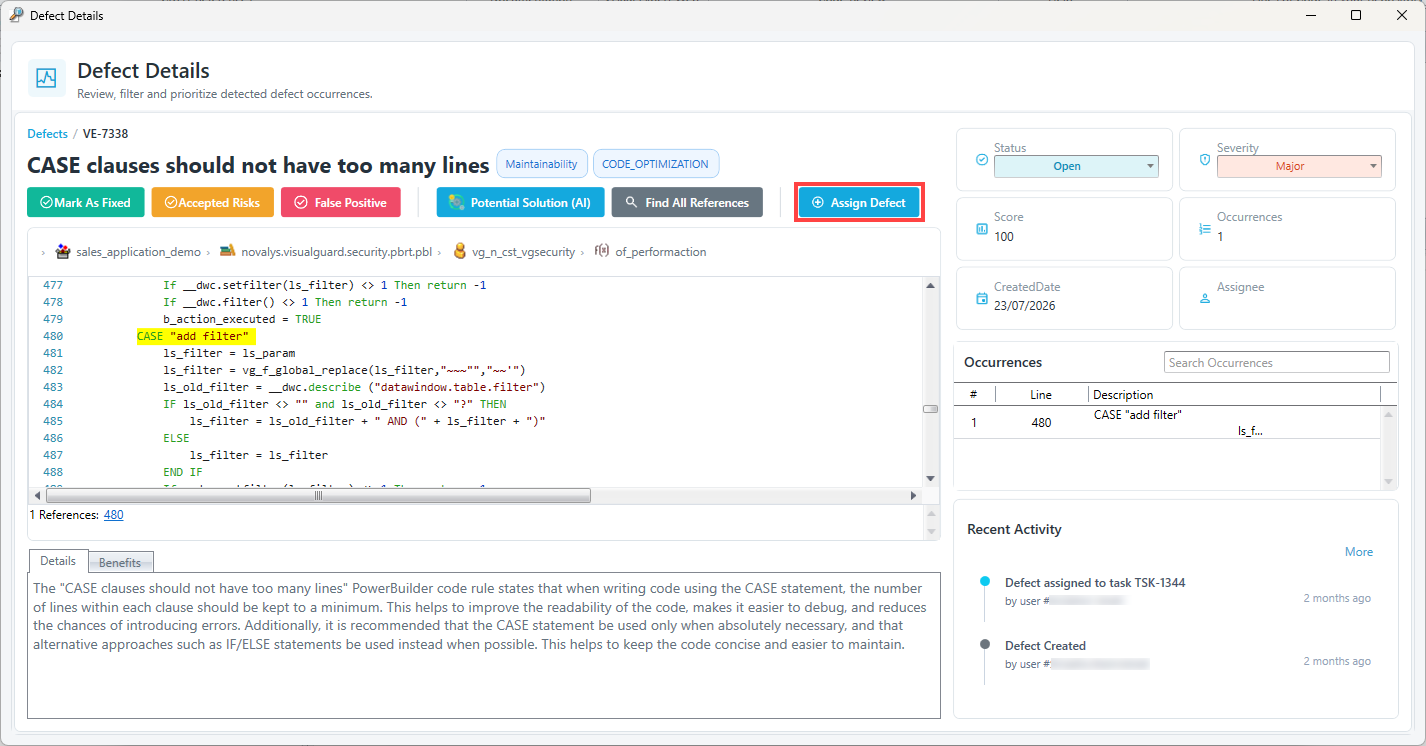Click the 'Defect Created' activity entry
The width and height of the screenshot is (1426, 746).
pyautogui.click(x=1045, y=646)
